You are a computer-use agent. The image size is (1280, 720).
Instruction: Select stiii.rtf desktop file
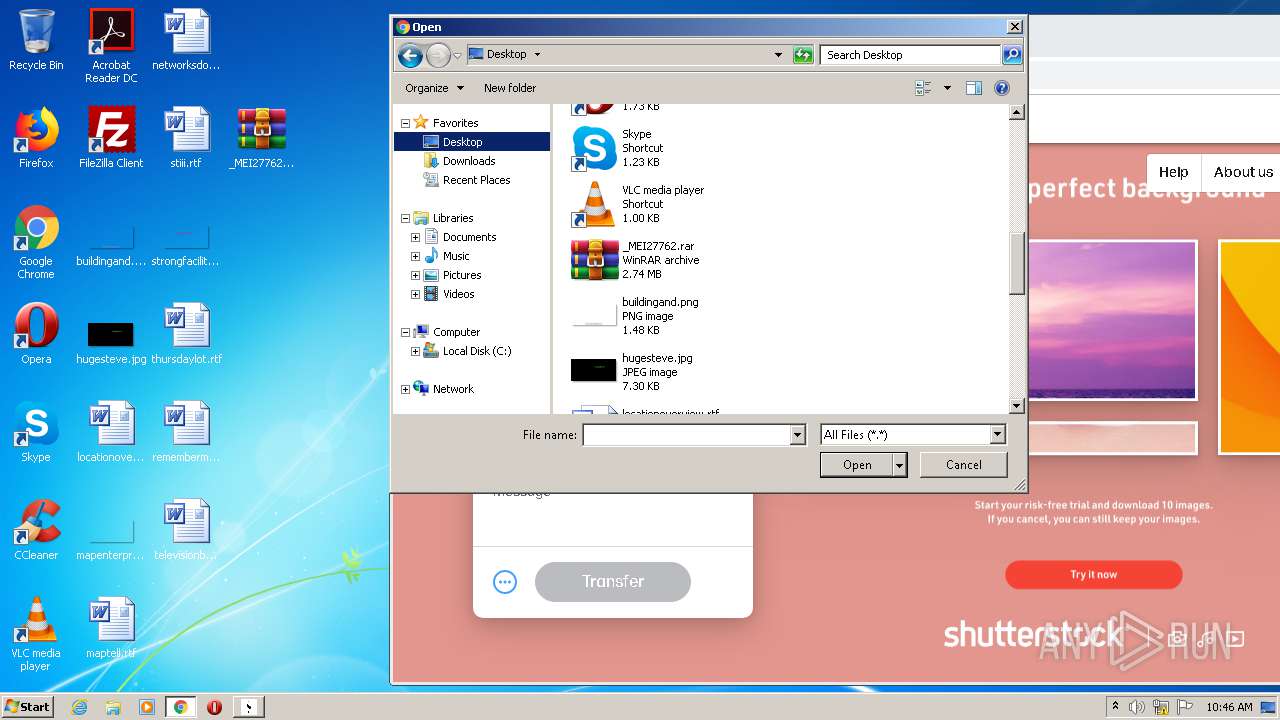186,138
